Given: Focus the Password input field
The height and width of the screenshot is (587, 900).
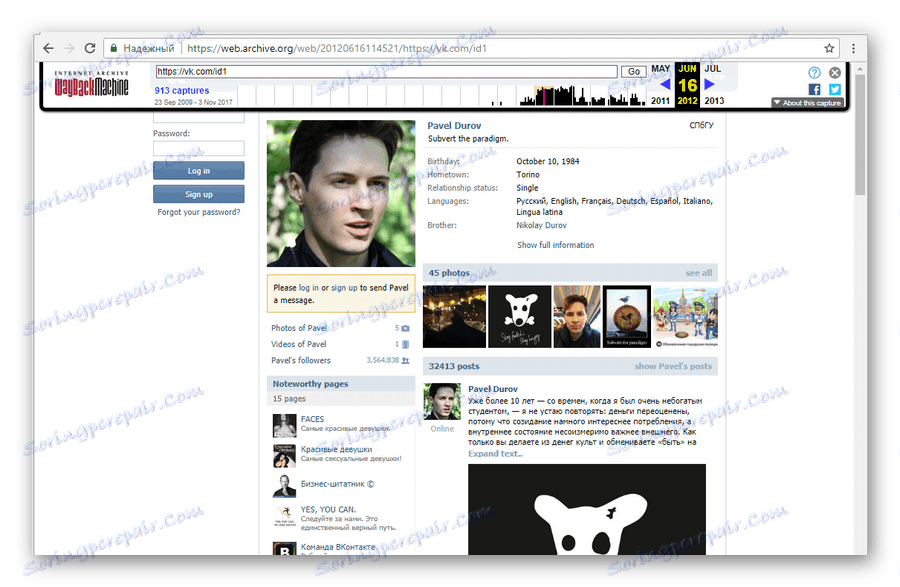Looking at the screenshot, I should pyautogui.click(x=199, y=148).
